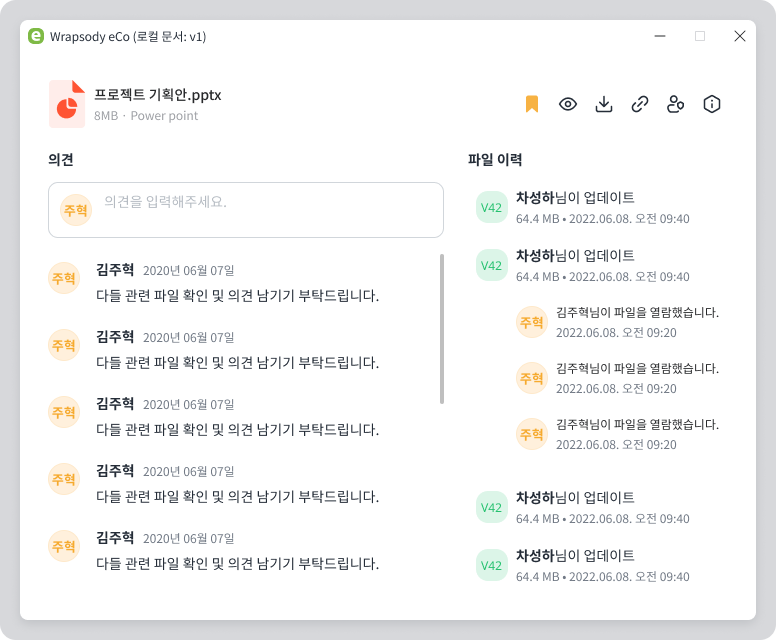Click the disabled maximize window button

click(700, 36)
